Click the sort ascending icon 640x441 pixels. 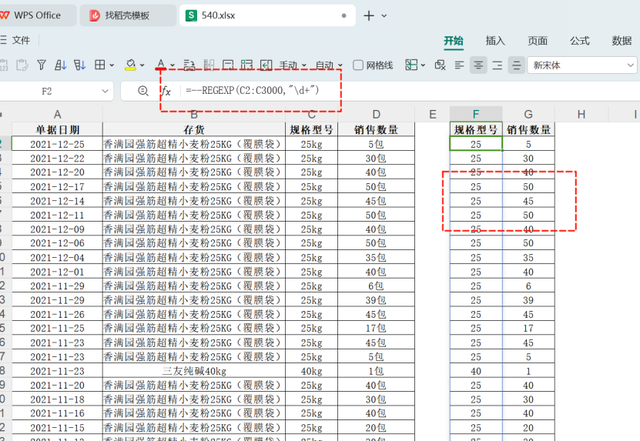click(60, 65)
